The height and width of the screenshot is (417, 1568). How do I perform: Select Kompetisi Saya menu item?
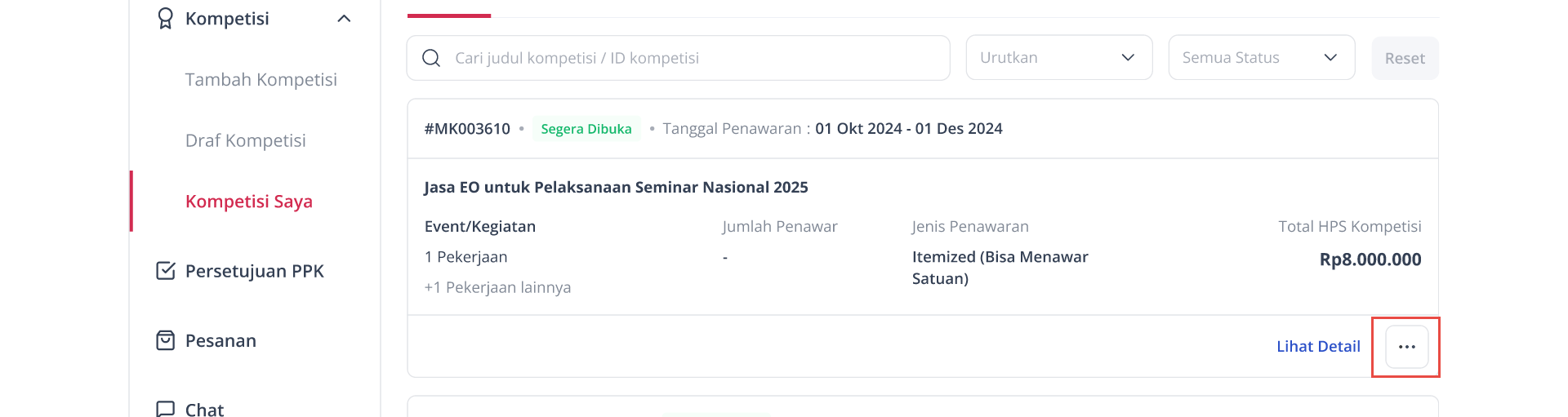click(249, 202)
